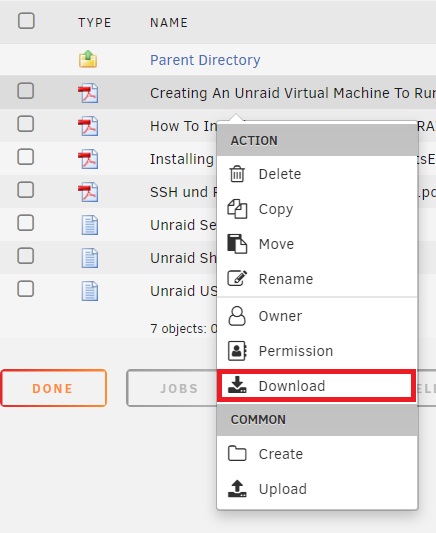Click the PDF icon in the Installing row
The height and width of the screenshot is (533, 436).
(x=88, y=159)
